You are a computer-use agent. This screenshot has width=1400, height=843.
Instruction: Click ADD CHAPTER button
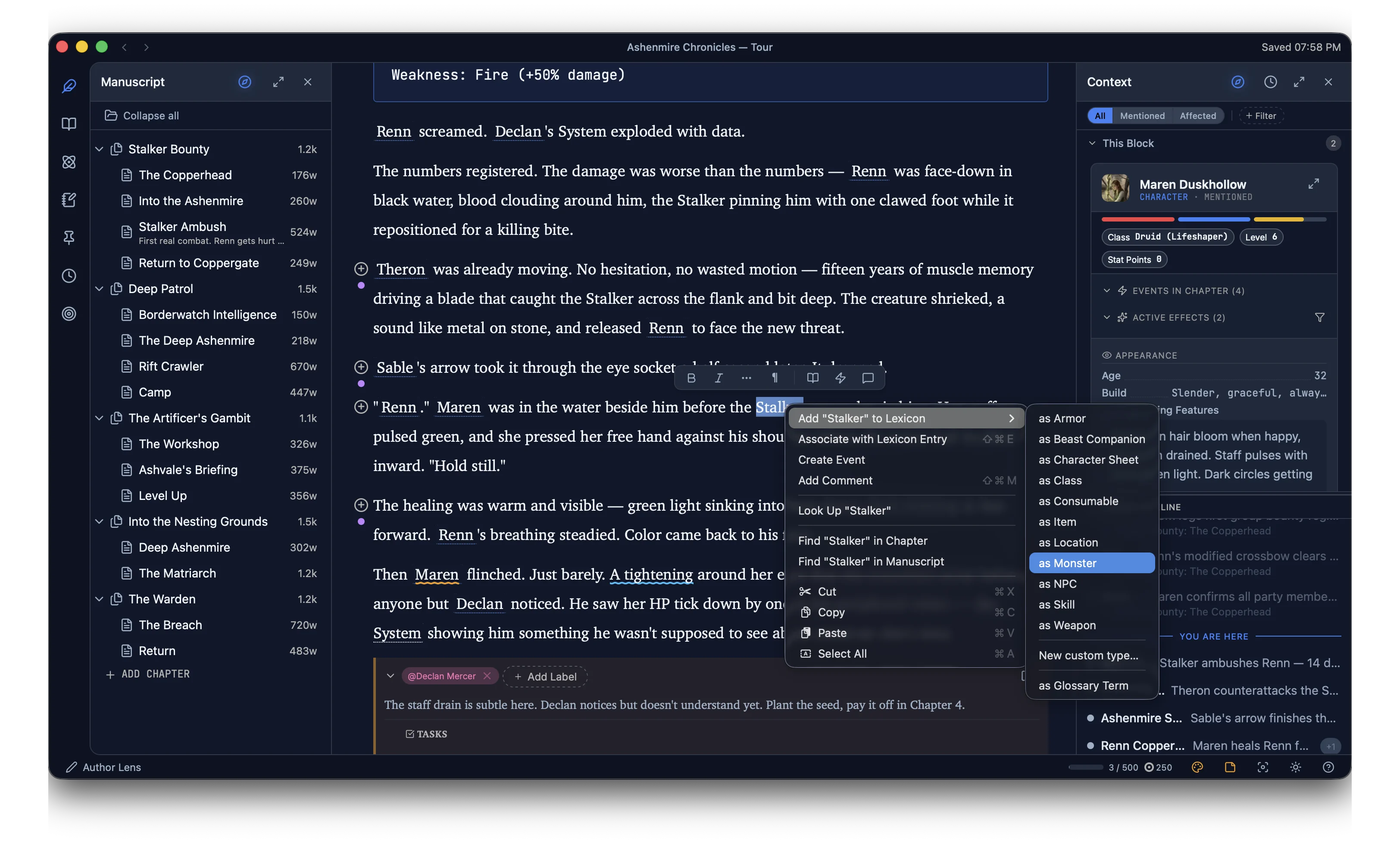tap(148, 674)
